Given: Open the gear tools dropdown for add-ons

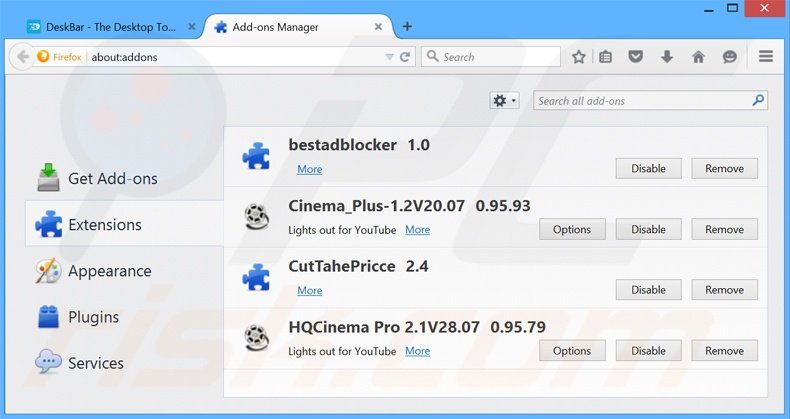Looking at the screenshot, I should pos(504,101).
